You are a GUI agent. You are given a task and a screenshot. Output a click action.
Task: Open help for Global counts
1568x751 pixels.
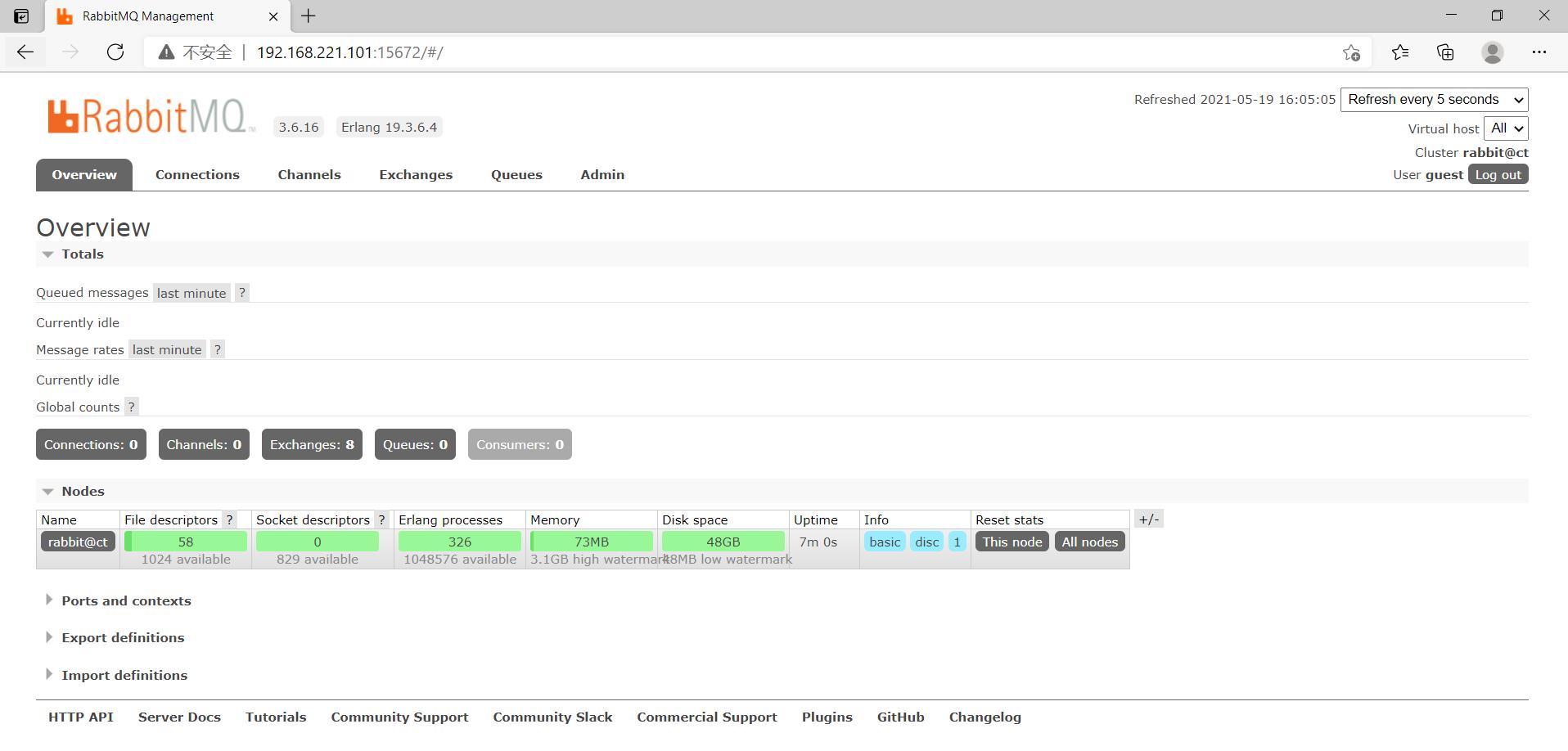[131, 407]
